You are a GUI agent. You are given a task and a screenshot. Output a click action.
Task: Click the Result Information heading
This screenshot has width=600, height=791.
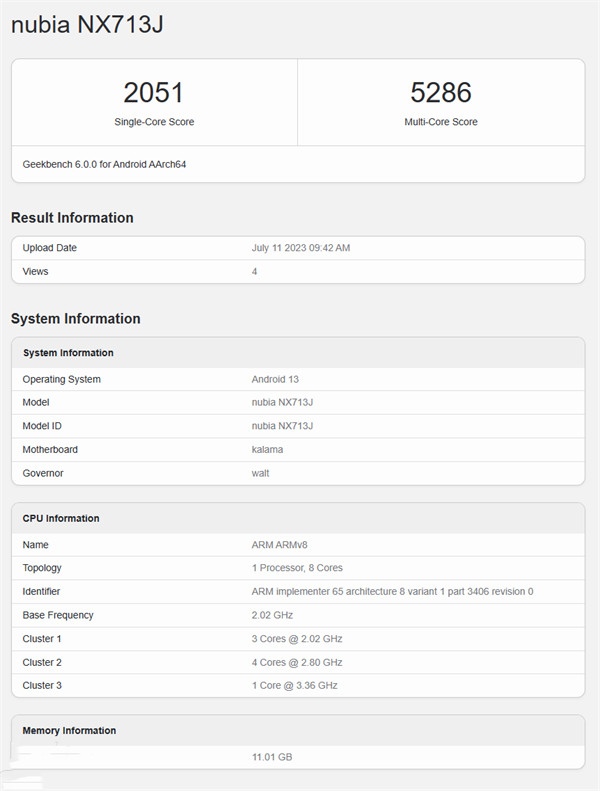72,217
